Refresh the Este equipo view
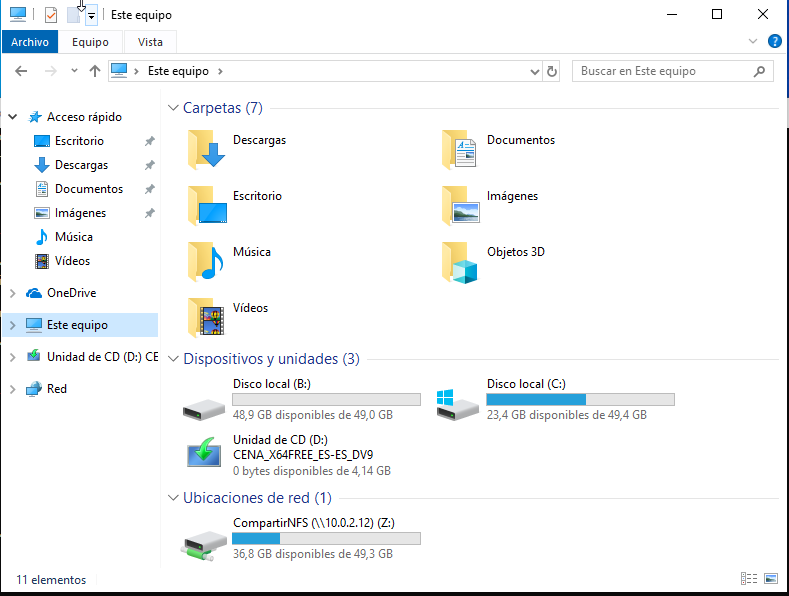Screen dimensions: 789x596 (x=552, y=71)
